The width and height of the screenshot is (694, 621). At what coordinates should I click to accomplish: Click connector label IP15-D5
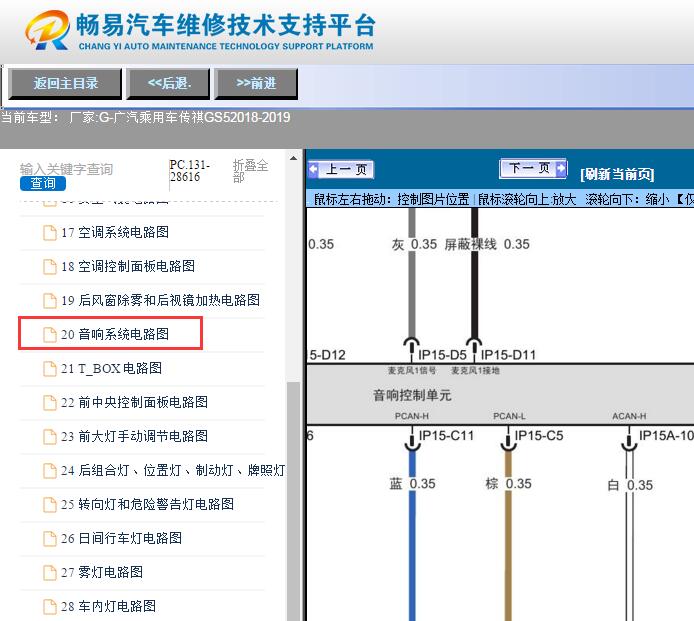pyautogui.click(x=442, y=355)
